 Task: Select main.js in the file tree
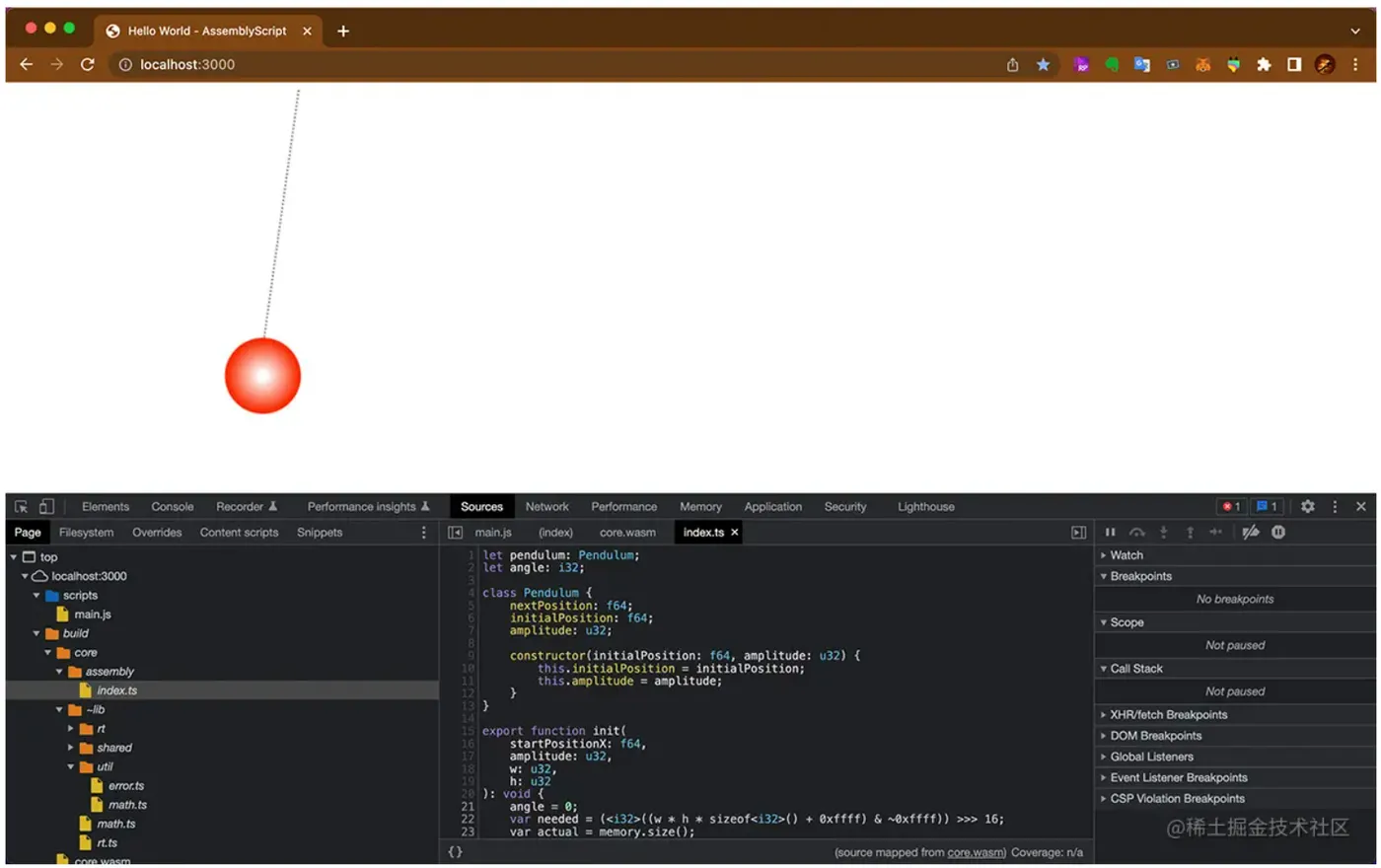(93, 615)
